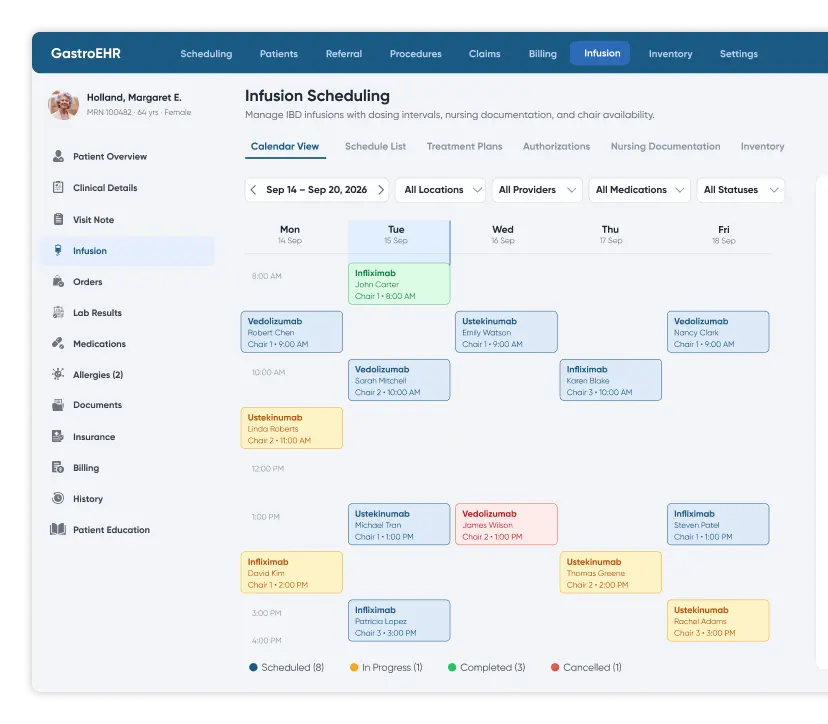The width and height of the screenshot is (828, 724).
Task: Open Robert Chen's Vedolizumab appointment
Action: 291,332
